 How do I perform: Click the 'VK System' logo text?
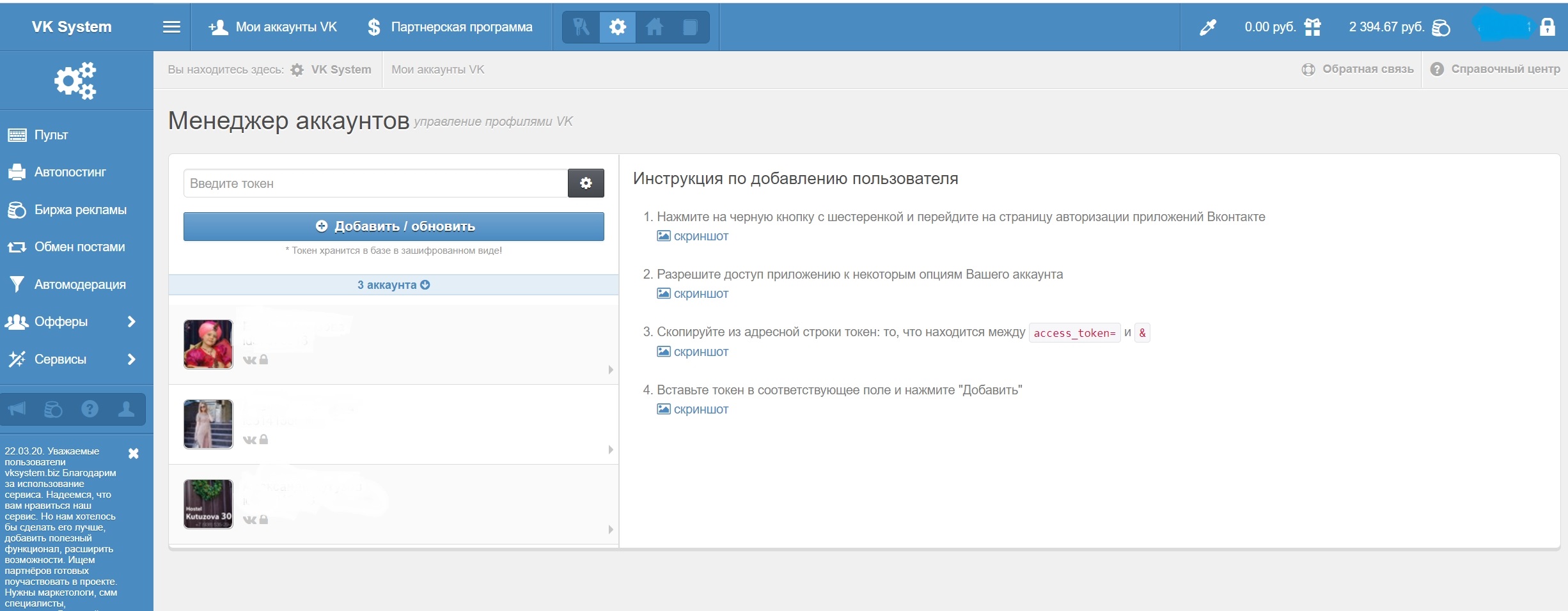[x=72, y=27]
